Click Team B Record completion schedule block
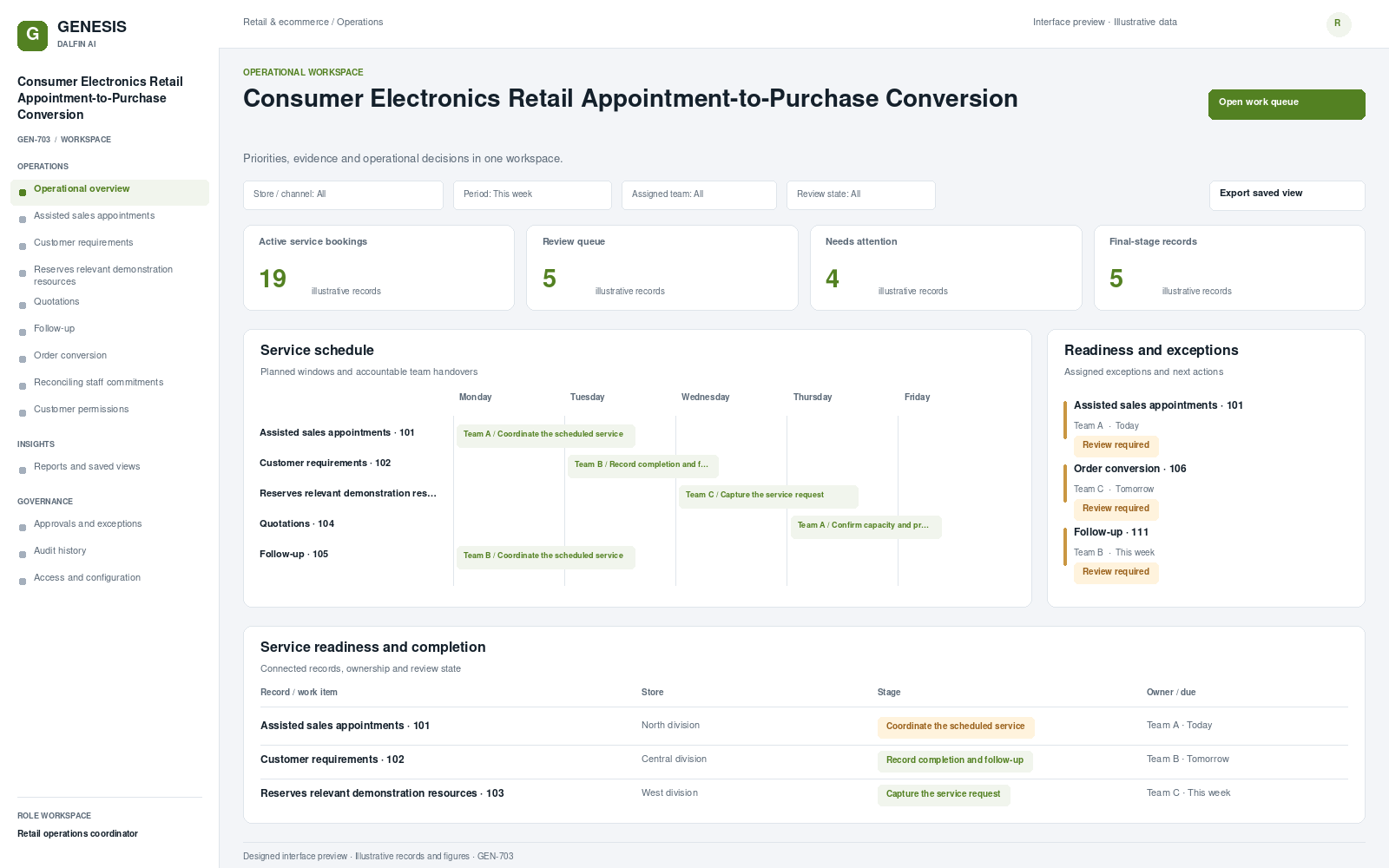 click(643, 465)
